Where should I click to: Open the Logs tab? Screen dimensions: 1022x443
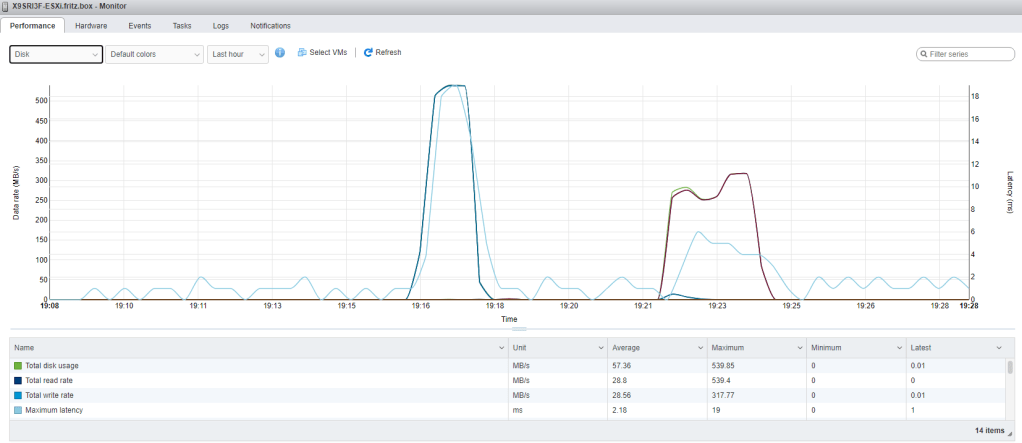220,26
